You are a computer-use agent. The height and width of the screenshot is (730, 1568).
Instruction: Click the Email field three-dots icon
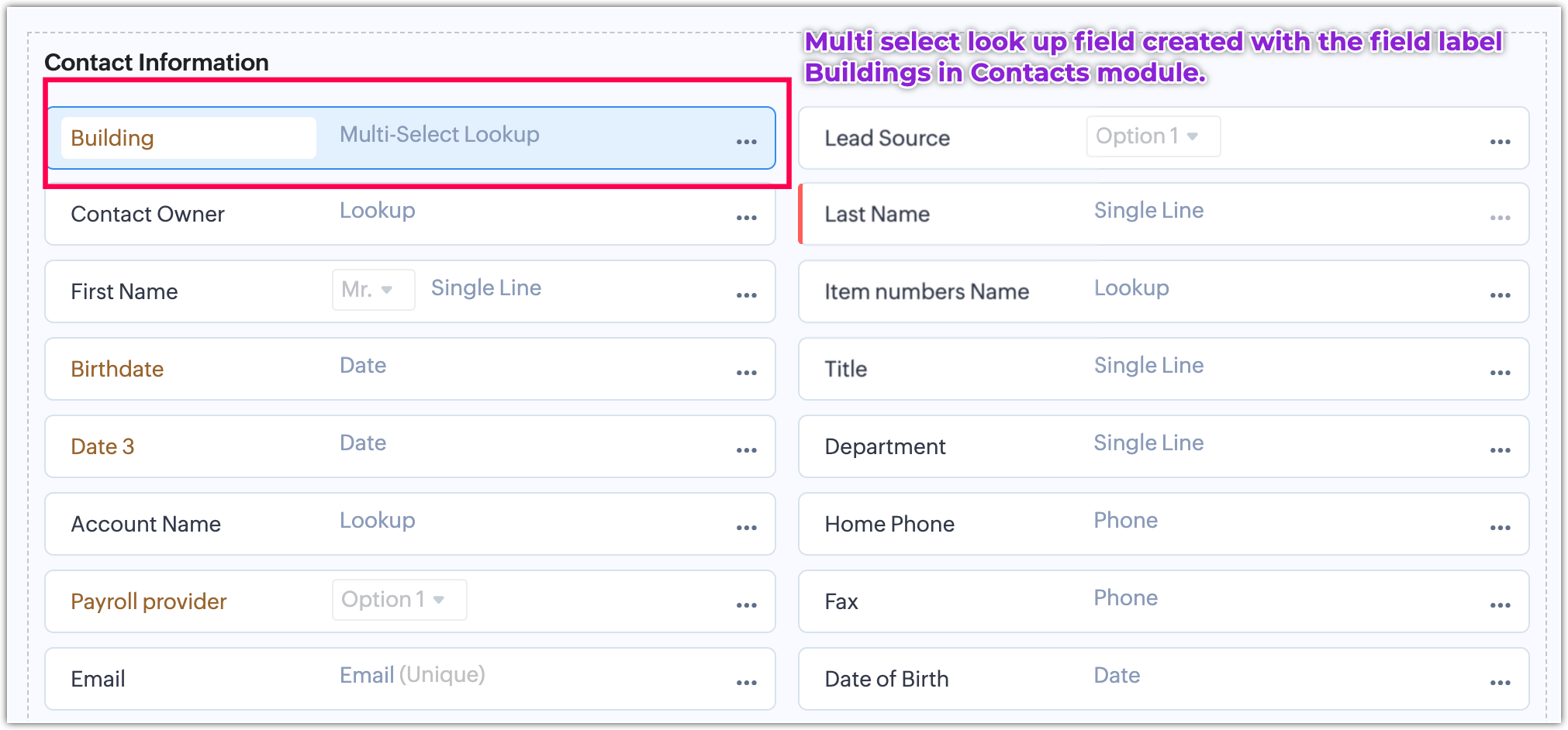pyautogui.click(x=746, y=683)
